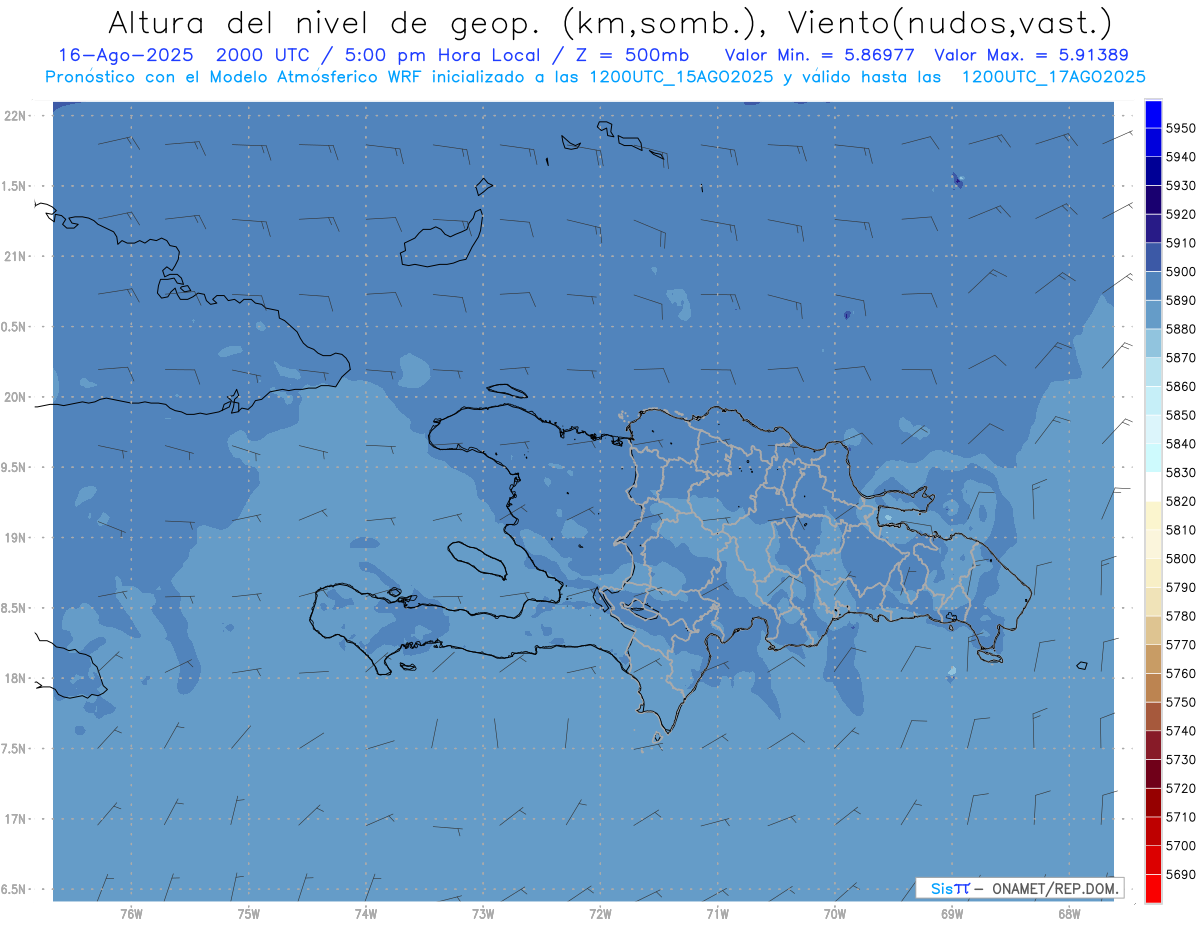This screenshot has width=1200, height=927.
Task: Click the 21N latitude axis label
Action: pos(17,256)
